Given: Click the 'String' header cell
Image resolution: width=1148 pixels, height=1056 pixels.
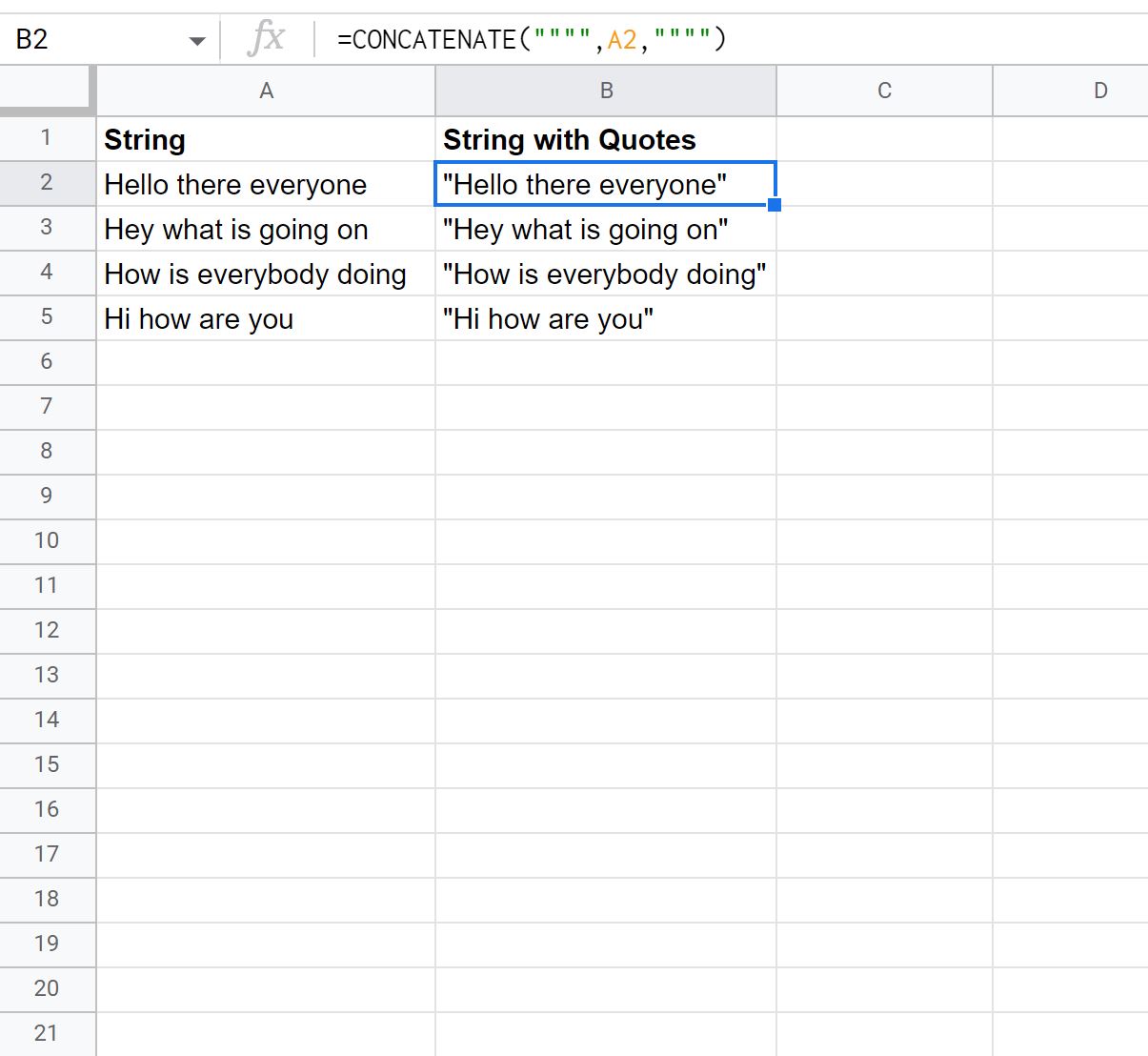Looking at the screenshot, I should pos(266,139).
